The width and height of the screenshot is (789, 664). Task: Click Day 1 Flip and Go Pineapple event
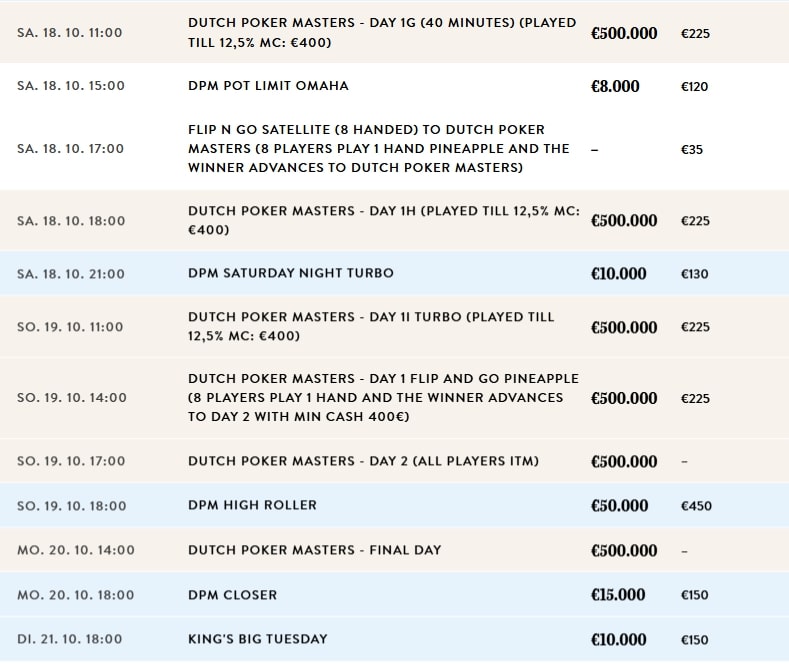[383, 398]
